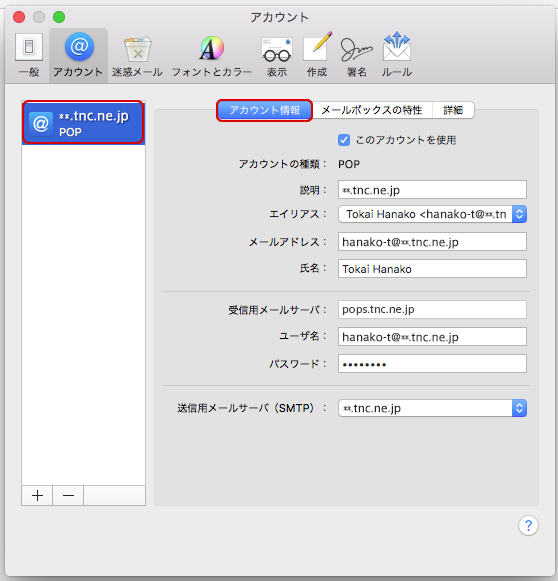Click the help question mark button
Viewport: 558px width, 581px height.
pyautogui.click(x=528, y=525)
